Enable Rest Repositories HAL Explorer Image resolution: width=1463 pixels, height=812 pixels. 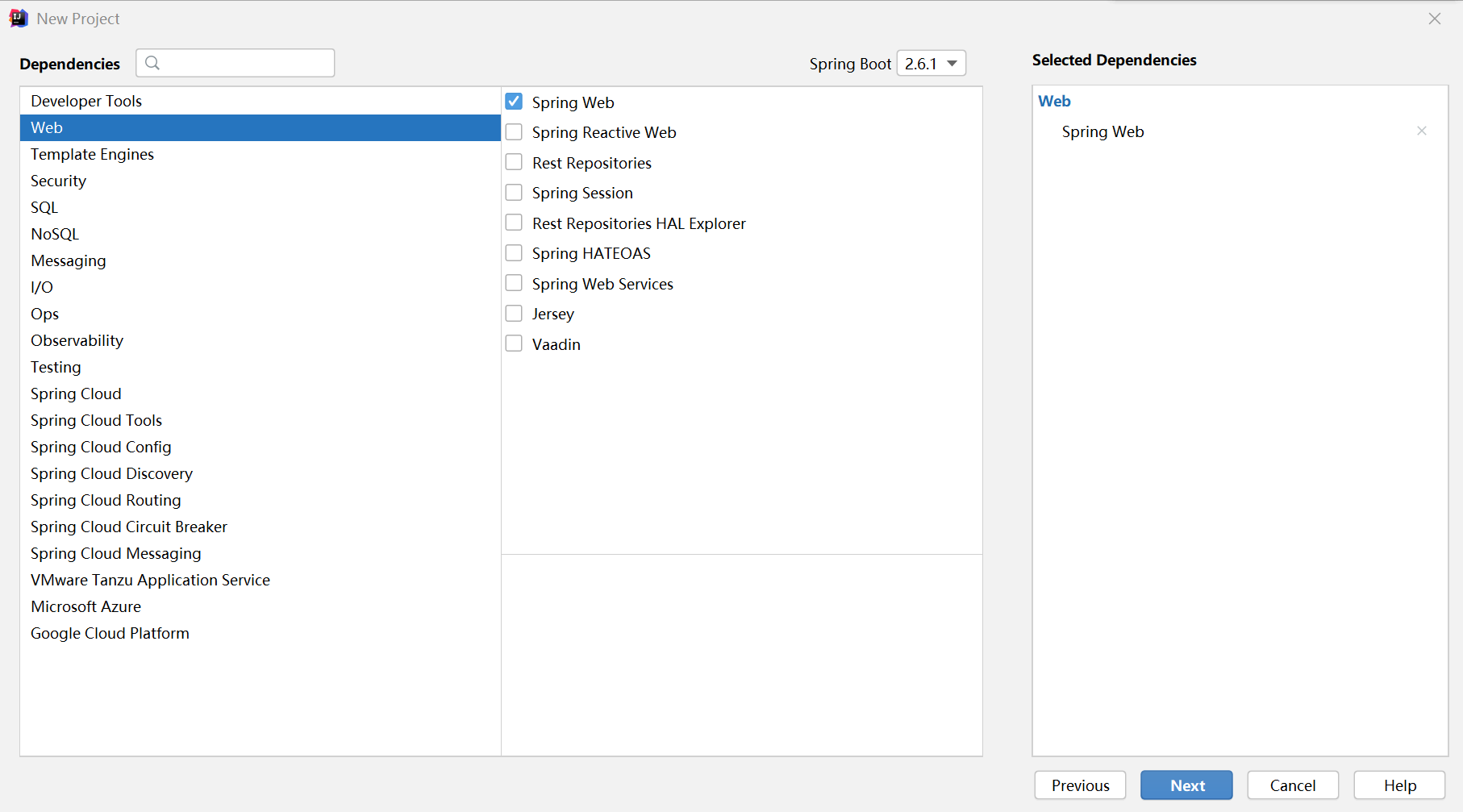(514, 223)
